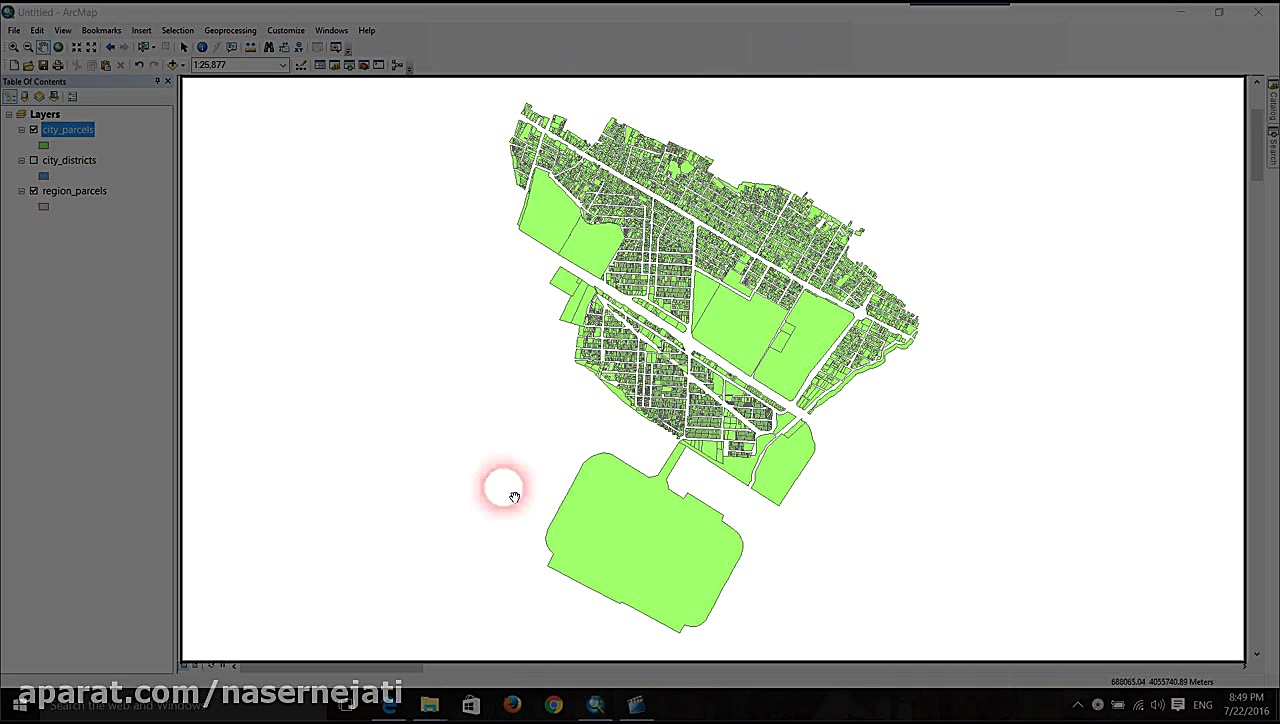Open Chrome from the Windows taskbar

click(x=553, y=705)
